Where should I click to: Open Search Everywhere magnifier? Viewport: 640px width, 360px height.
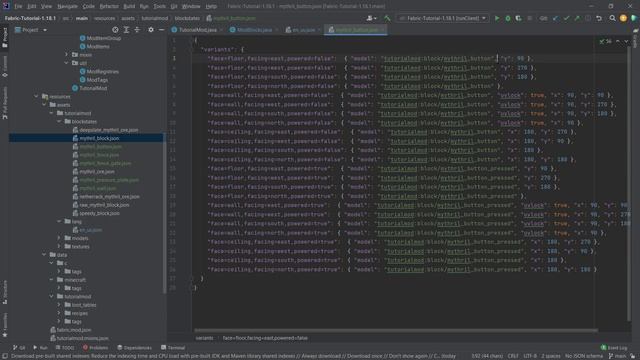(612, 18)
